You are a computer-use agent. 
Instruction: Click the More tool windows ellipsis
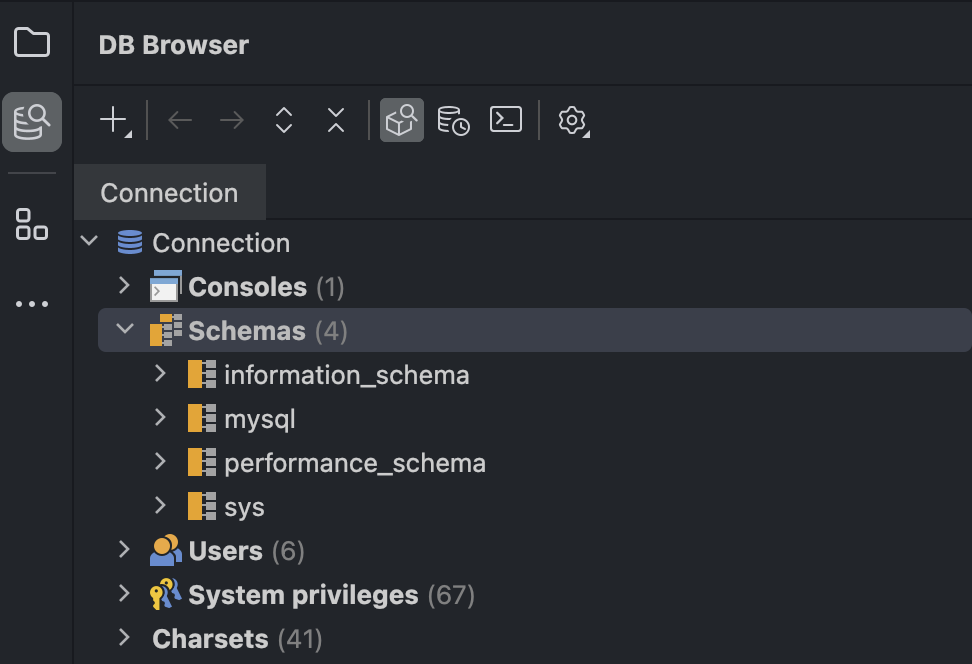click(x=32, y=304)
